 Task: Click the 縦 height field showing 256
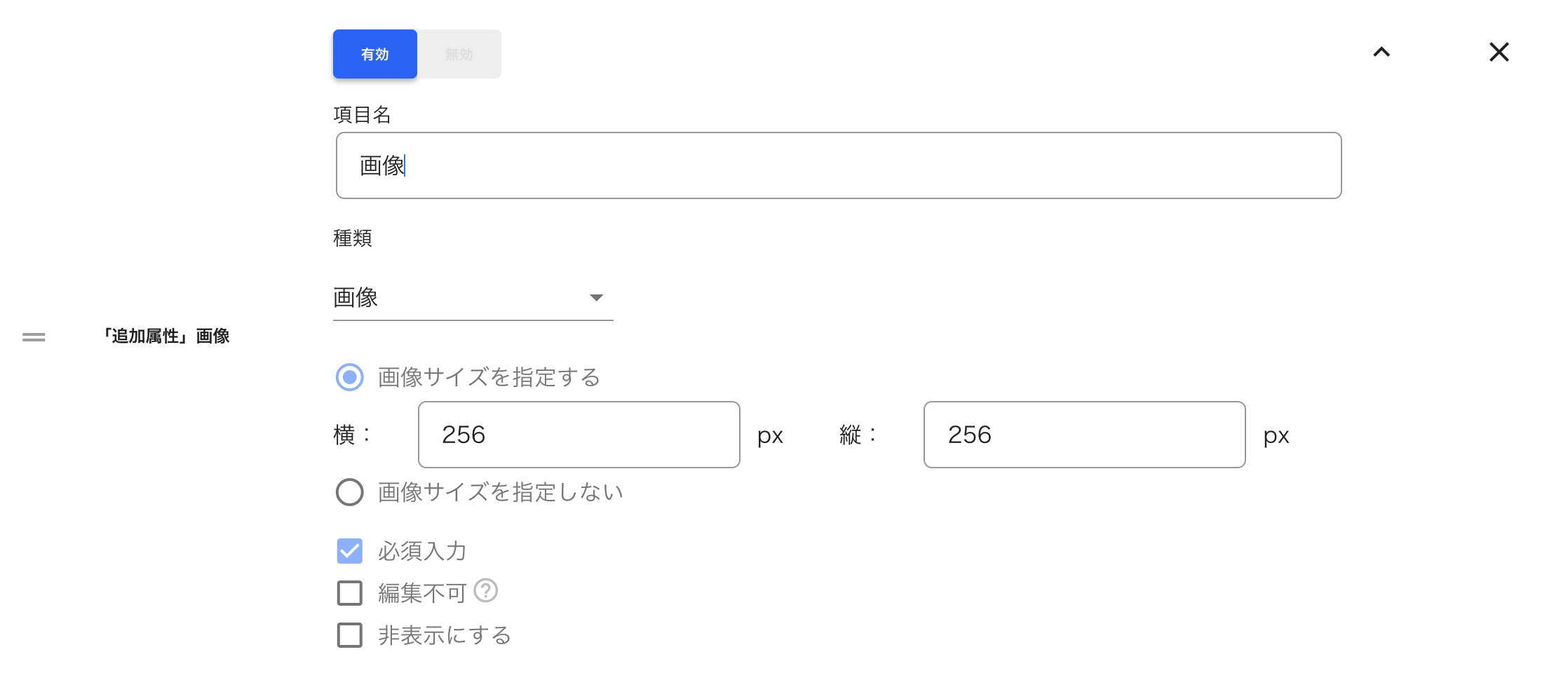[1085, 435]
